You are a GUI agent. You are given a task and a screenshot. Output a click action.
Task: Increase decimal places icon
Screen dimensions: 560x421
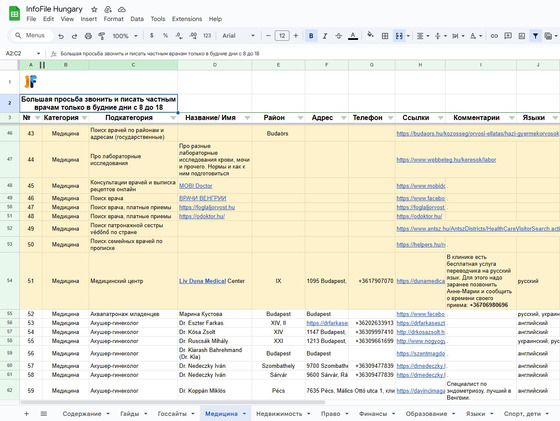coord(193,36)
